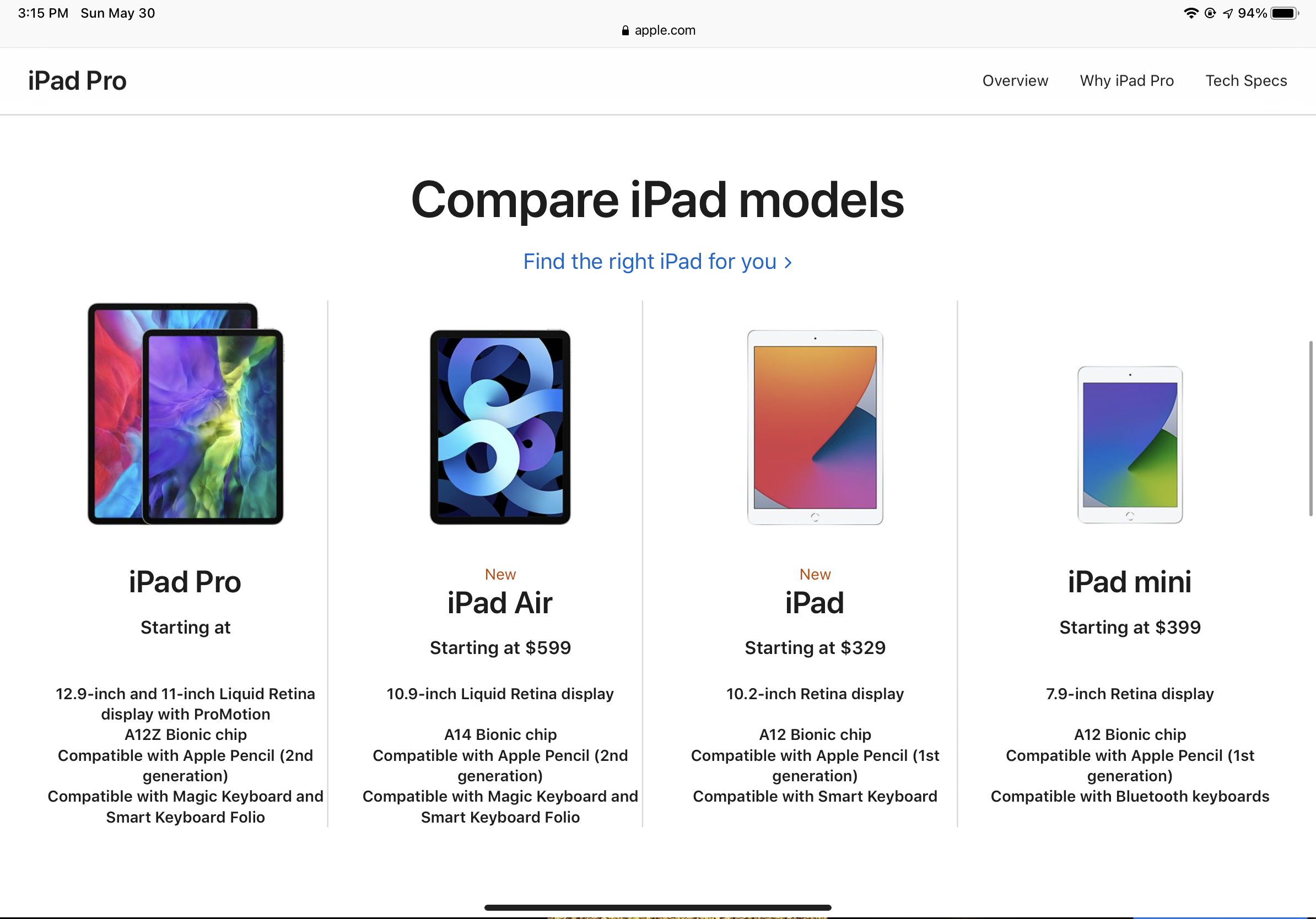Open the Tech Specs tab

coord(1246,81)
